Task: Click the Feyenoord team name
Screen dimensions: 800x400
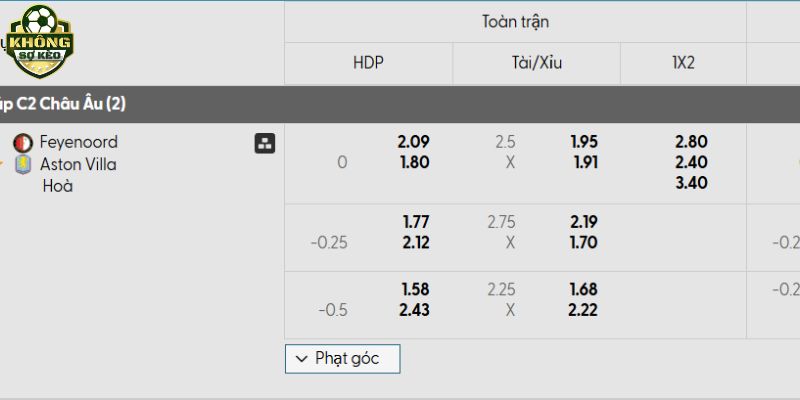Action: [x=79, y=142]
